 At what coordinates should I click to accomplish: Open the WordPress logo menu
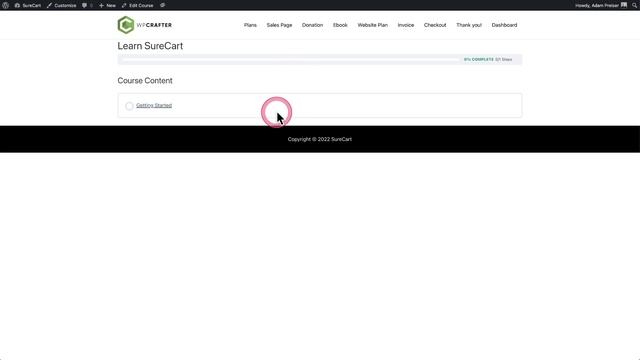point(6,5)
